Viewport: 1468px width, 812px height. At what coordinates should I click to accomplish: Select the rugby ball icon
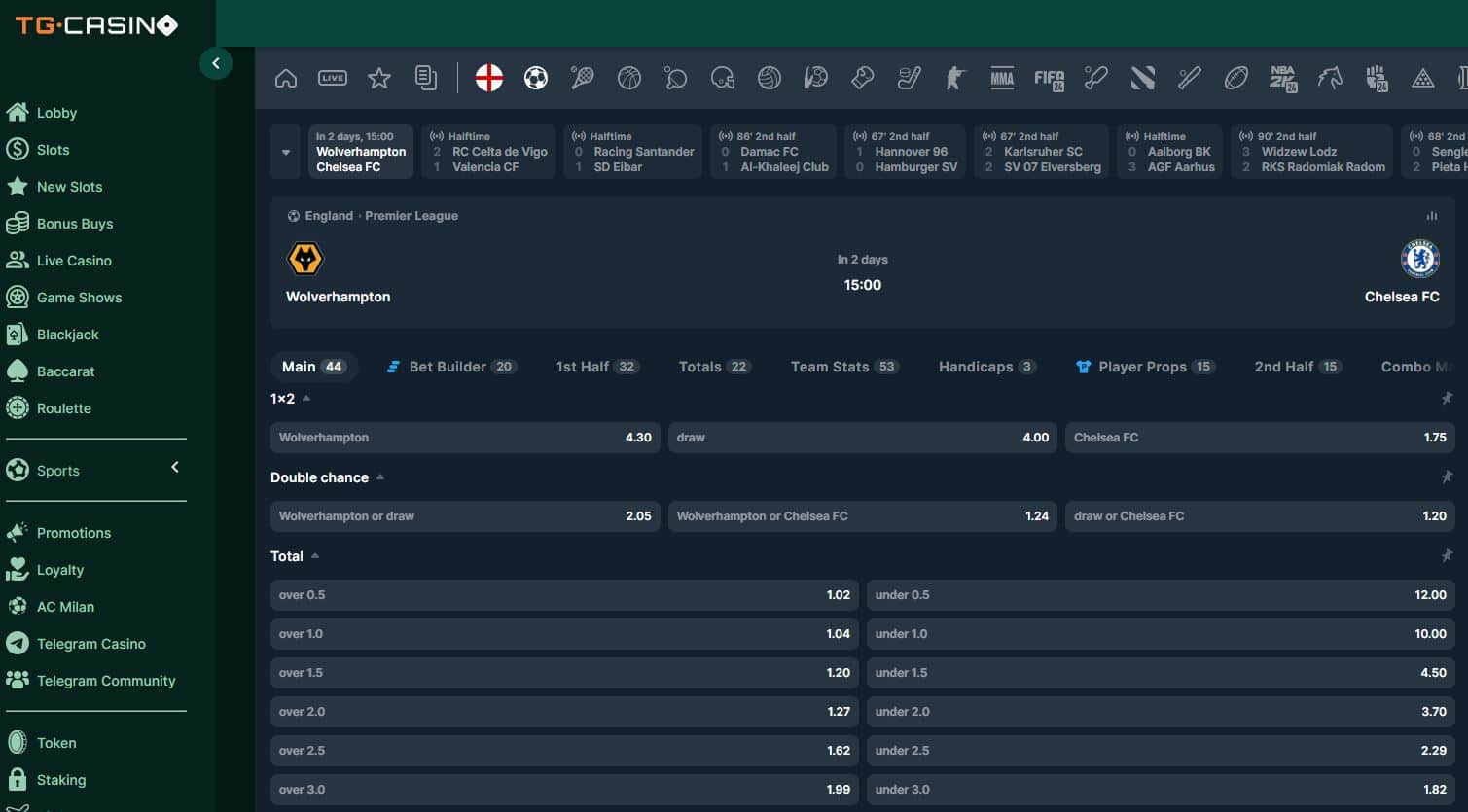click(1236, 78)
